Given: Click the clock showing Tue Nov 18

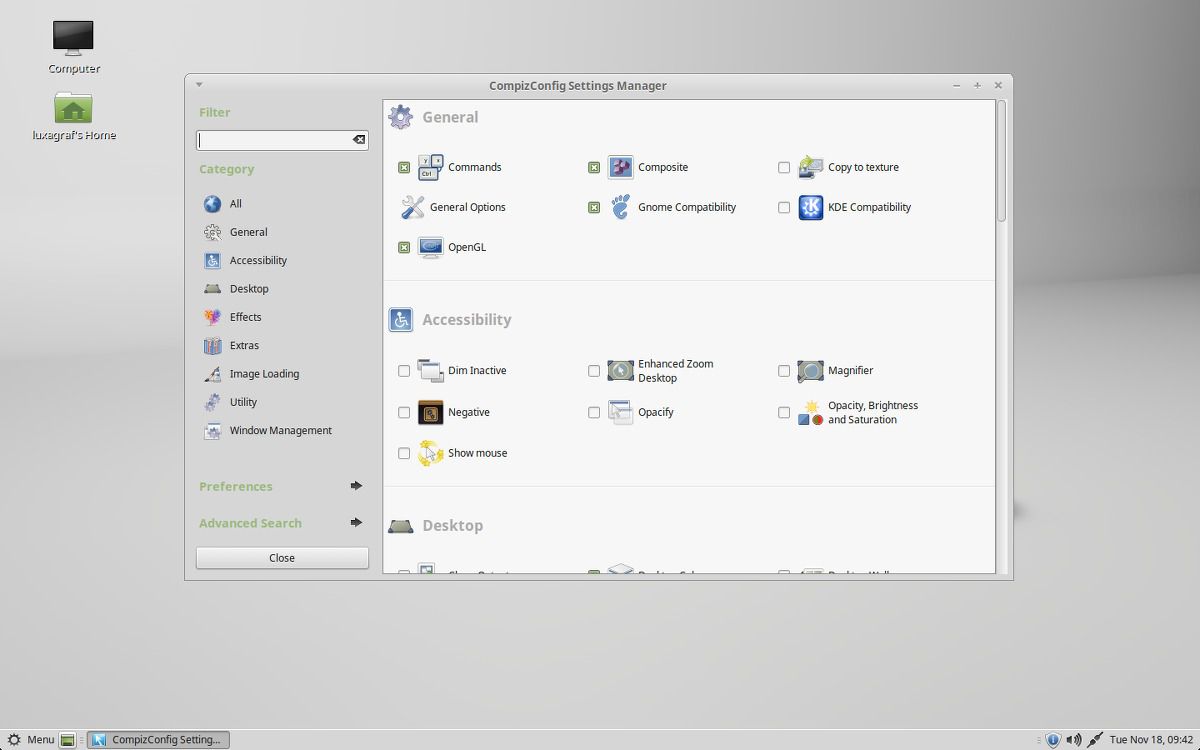Looking at the screenshot, I should [1151, 740].
